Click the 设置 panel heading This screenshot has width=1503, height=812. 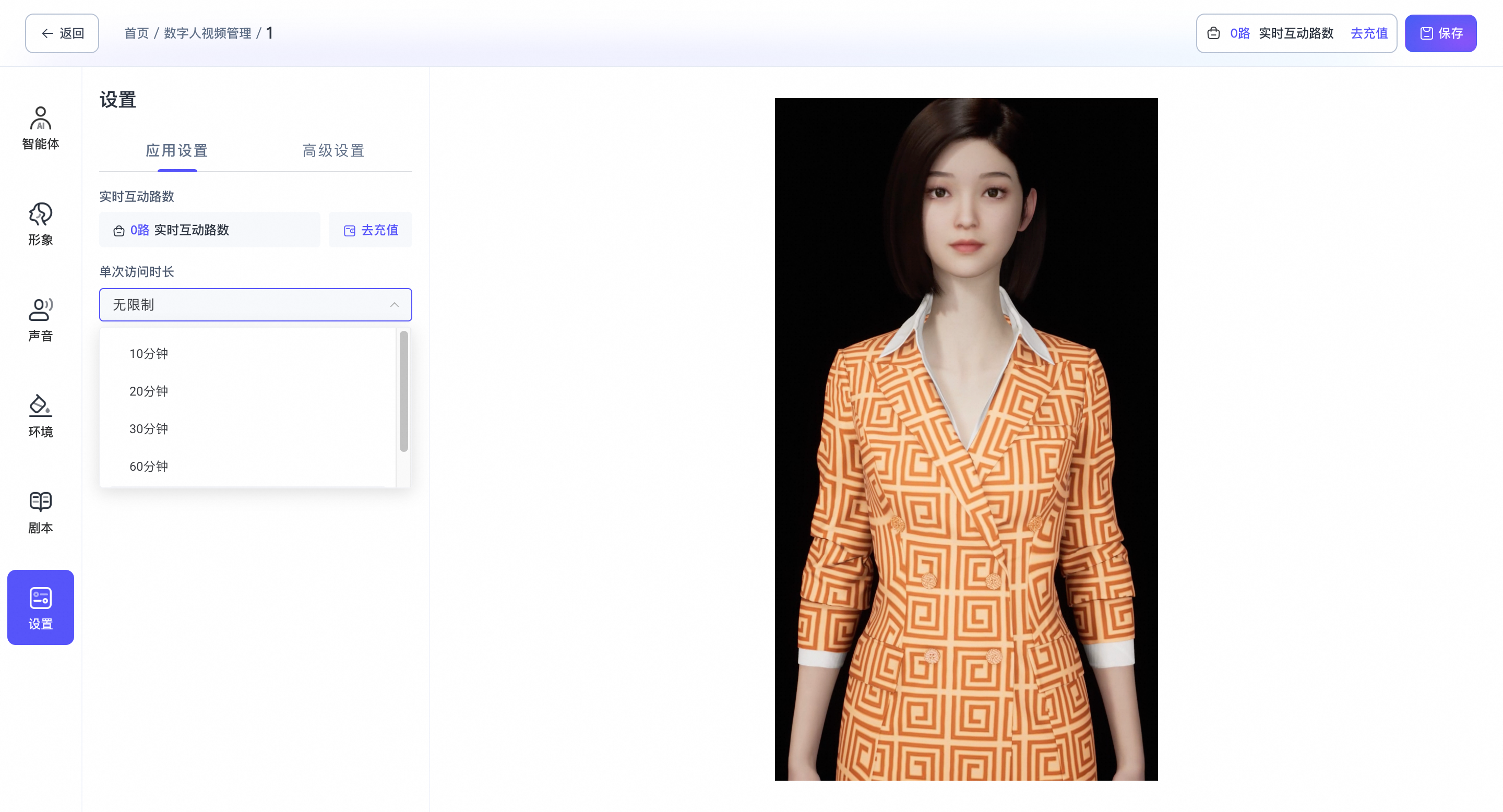click(118, 100)
